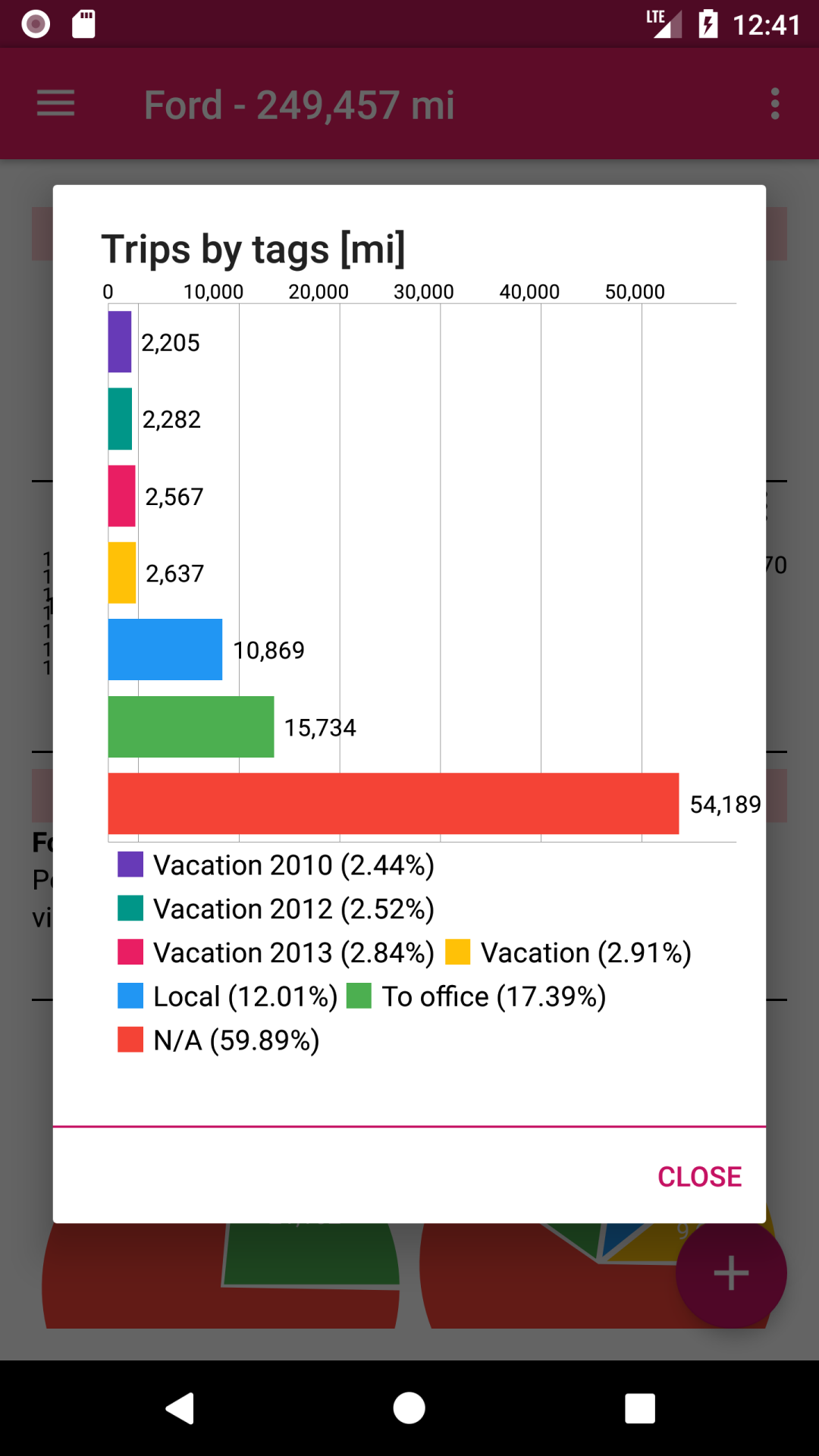Screen dimensions: 819x1456
Task: Tap the teal Vacation 2012 legend swatch
Action: 130,908
